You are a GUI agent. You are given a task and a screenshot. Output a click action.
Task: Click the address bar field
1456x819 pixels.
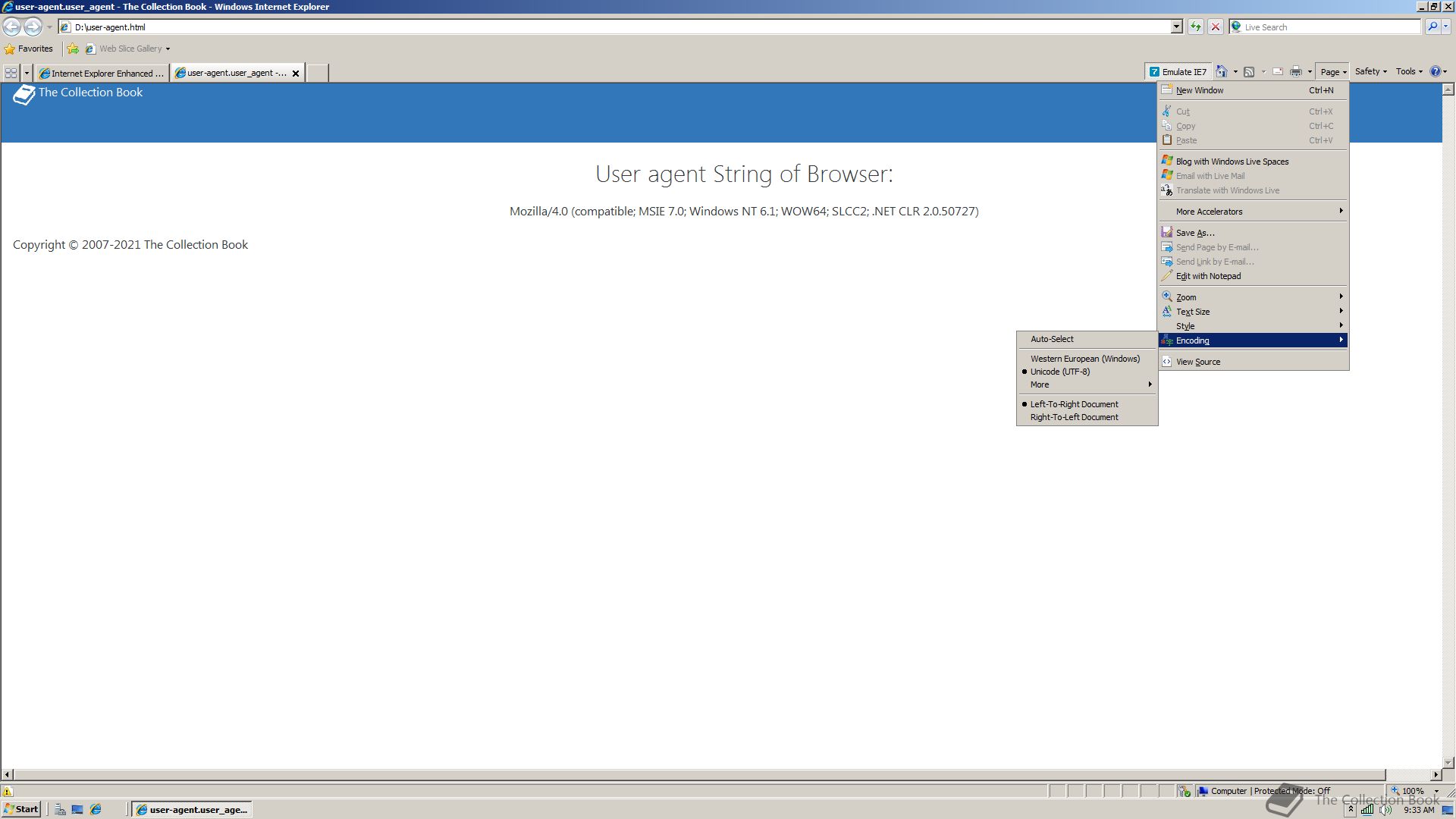(x=614, y=27)
